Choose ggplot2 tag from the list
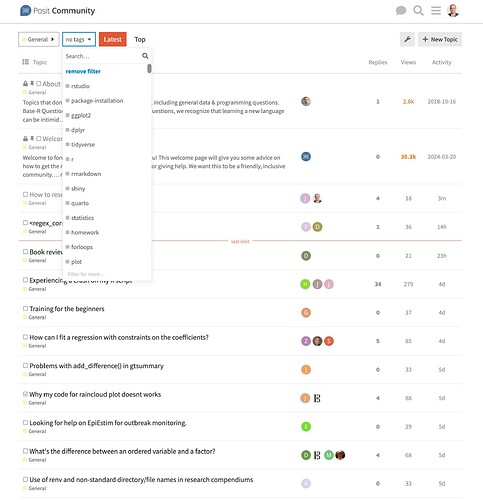The image size is (483, 500). coord(81,115)
